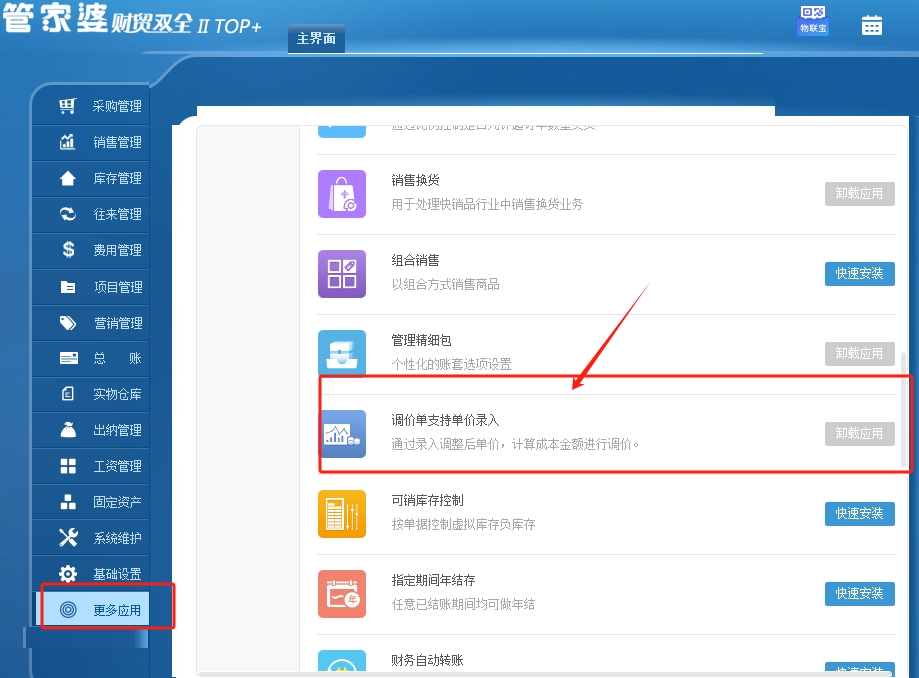Switch to the 主界面 tab
Screen dimensions: 919x678
coord(316,39)
